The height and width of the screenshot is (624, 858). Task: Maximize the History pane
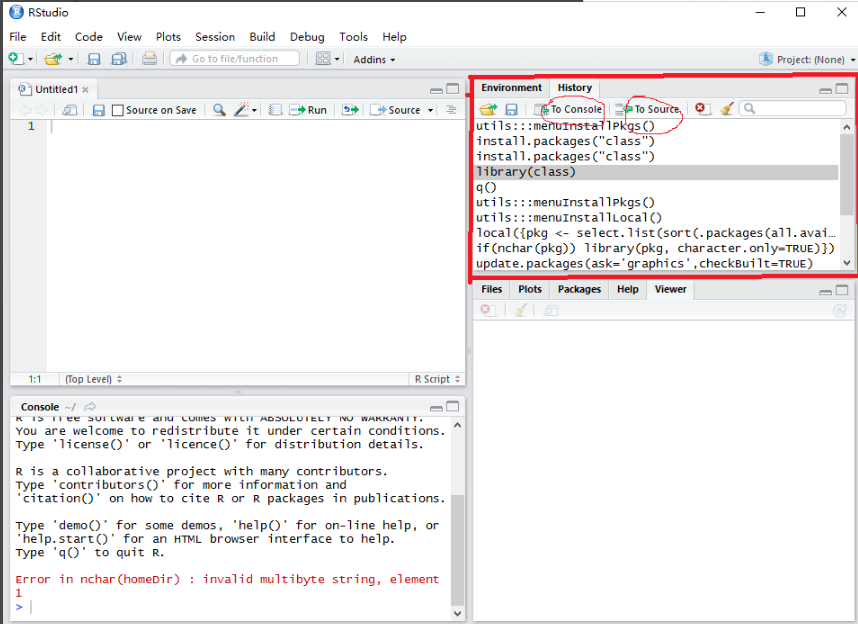click(x=843, y=89)
